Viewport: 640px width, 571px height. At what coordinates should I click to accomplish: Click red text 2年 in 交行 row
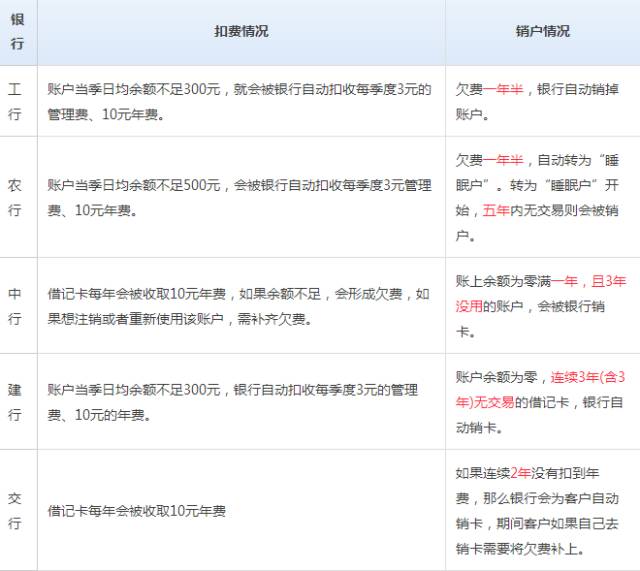(521, 473)
